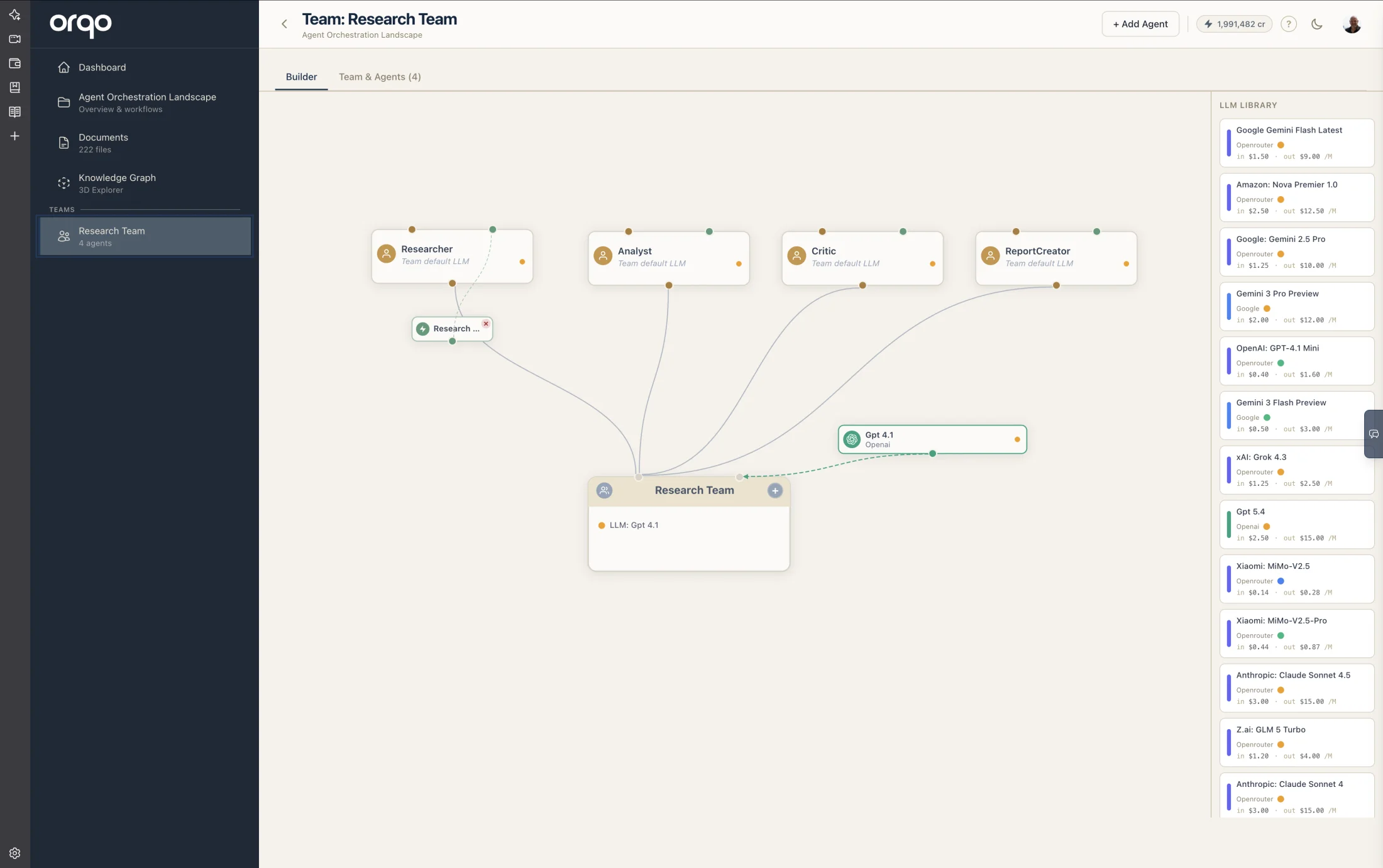
Task: Select OpenAI: GPT-4.1 Mini in the LLM library
Action: [1296, 361]
